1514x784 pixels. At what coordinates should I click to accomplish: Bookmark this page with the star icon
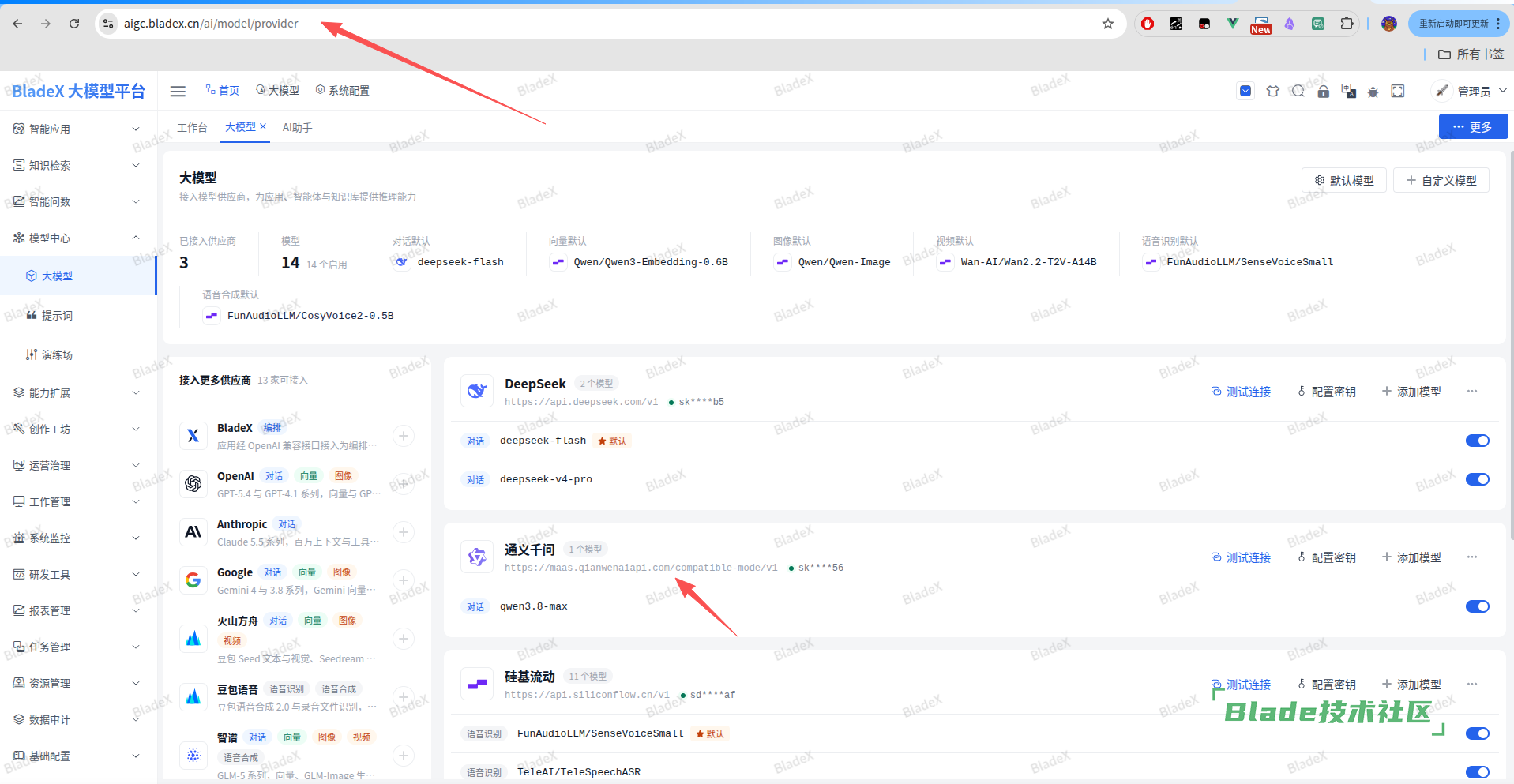click(x=1108, y=24)
